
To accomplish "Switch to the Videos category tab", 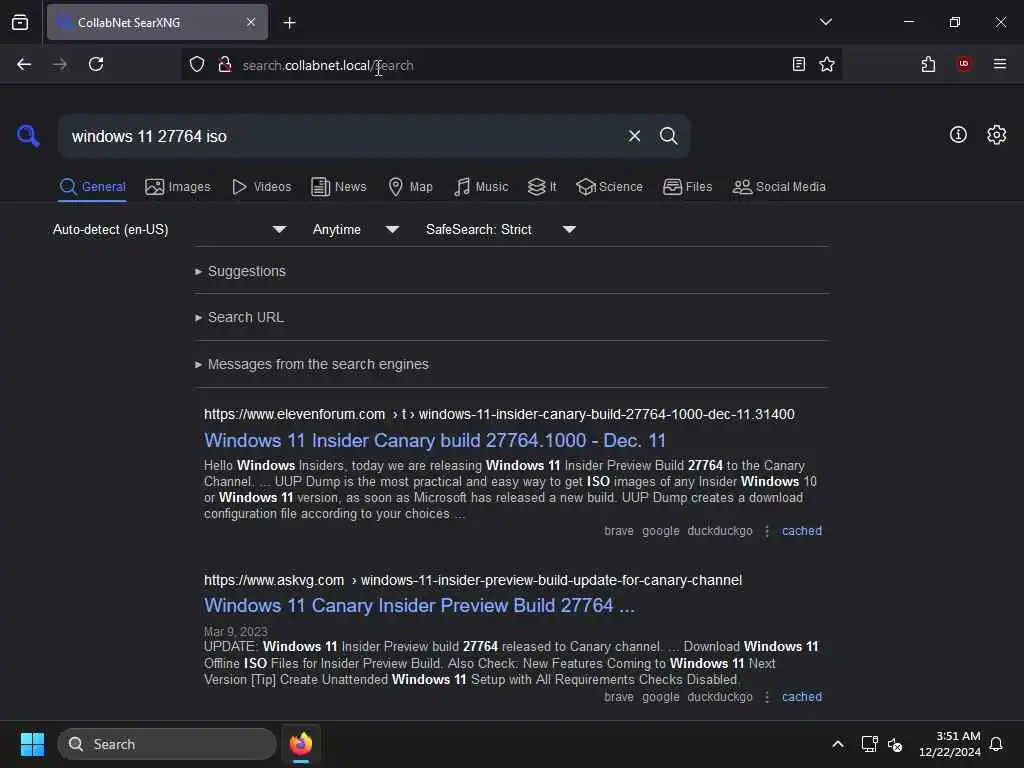I will point(261,187).
